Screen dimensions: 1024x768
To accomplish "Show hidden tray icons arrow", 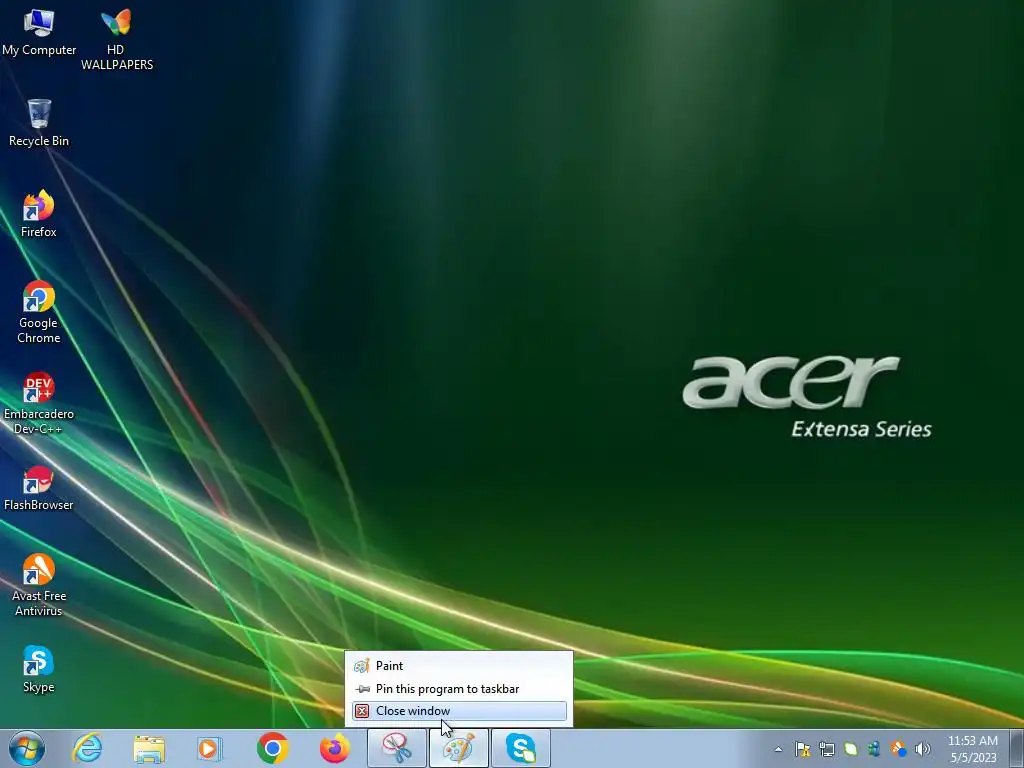I will tap(778, 749).
